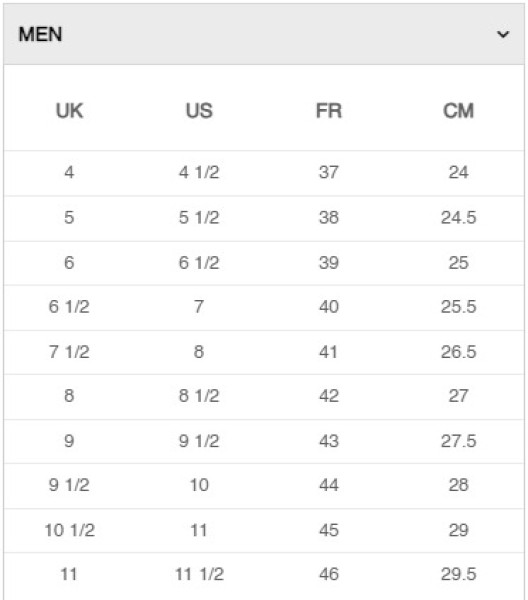Click FR size 41 cell
The image size is (528, 600).
pos(329,352)
